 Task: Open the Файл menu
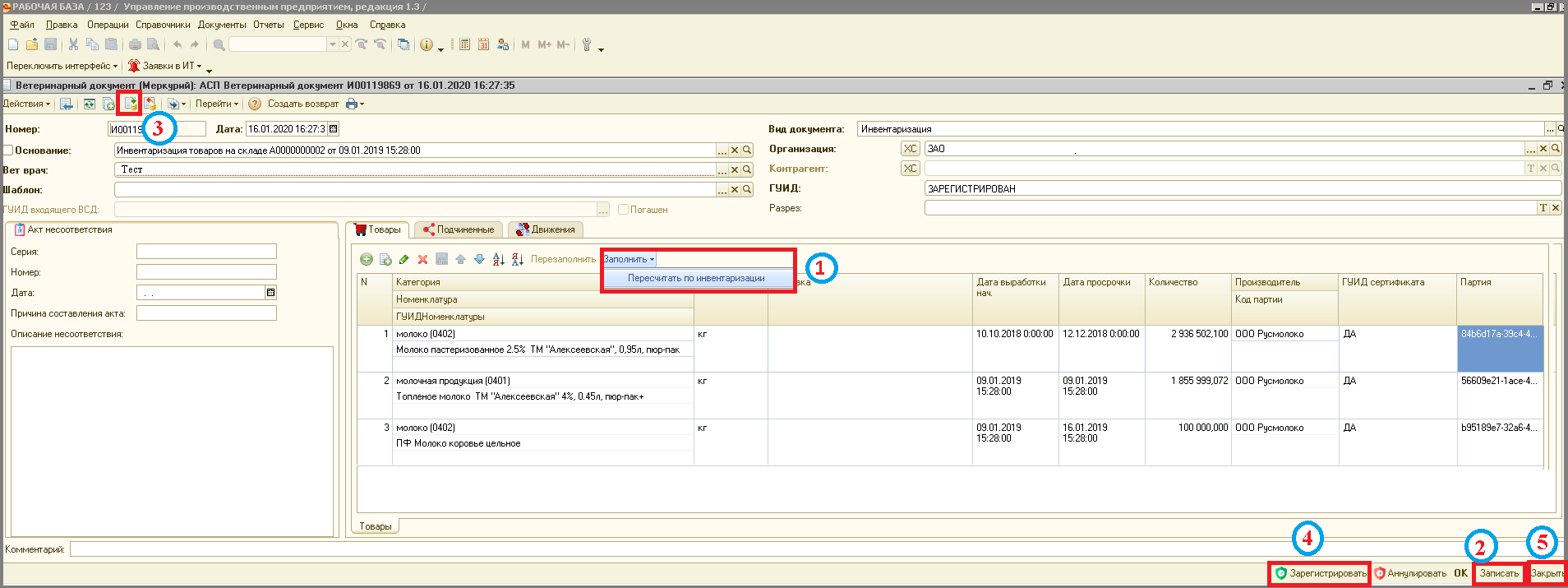click(22, 25)
